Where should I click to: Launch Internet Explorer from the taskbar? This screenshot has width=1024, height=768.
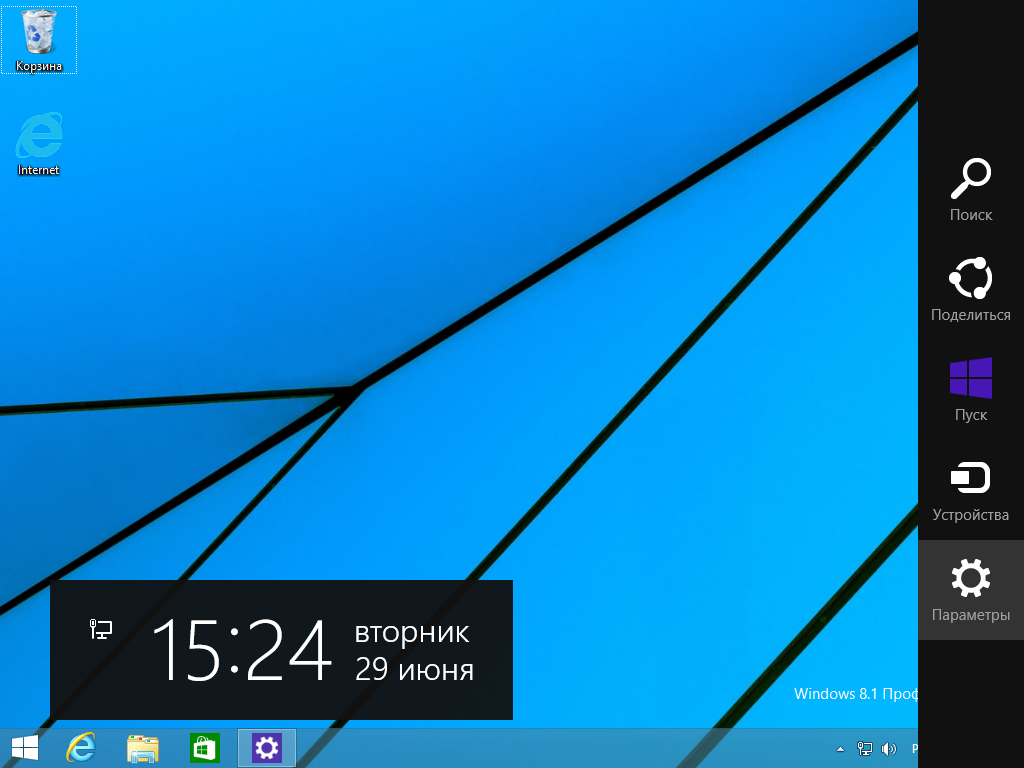point(81,747)
